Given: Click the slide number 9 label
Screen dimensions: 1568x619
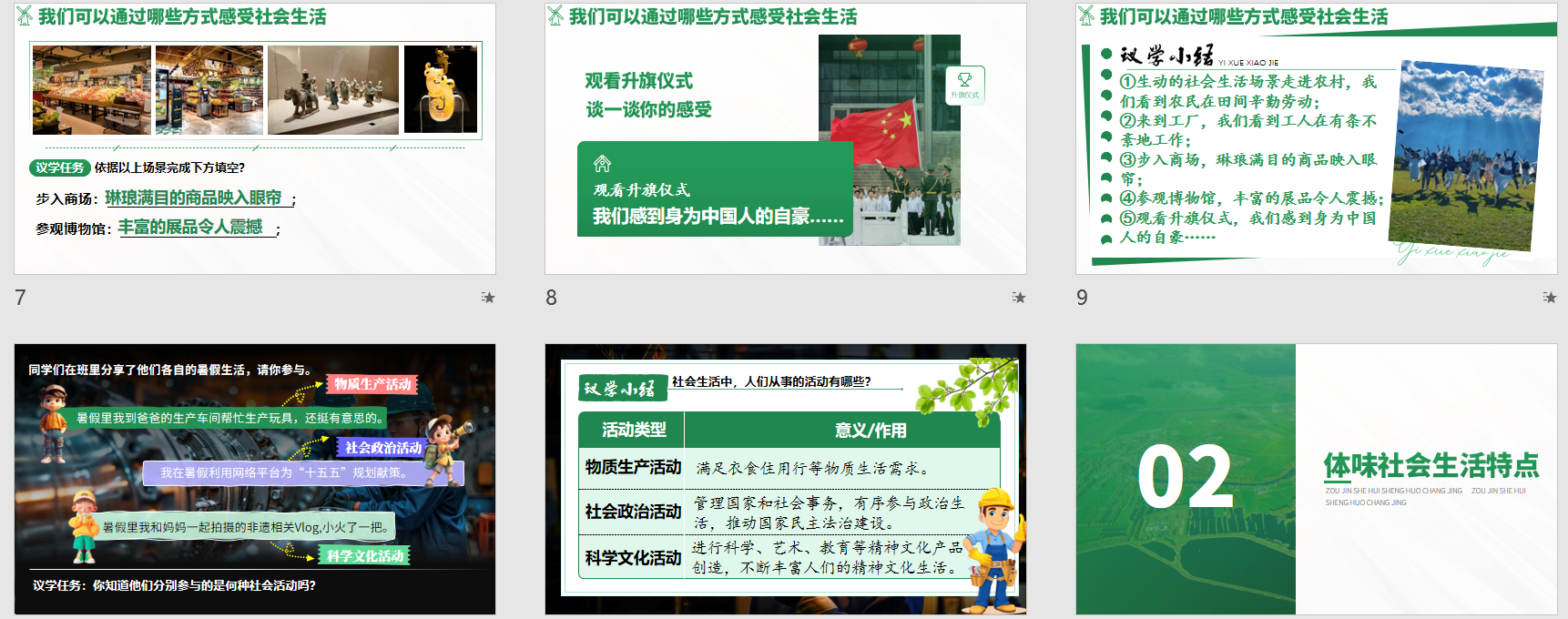Looking at the screenshot, I should (1082, 298).
